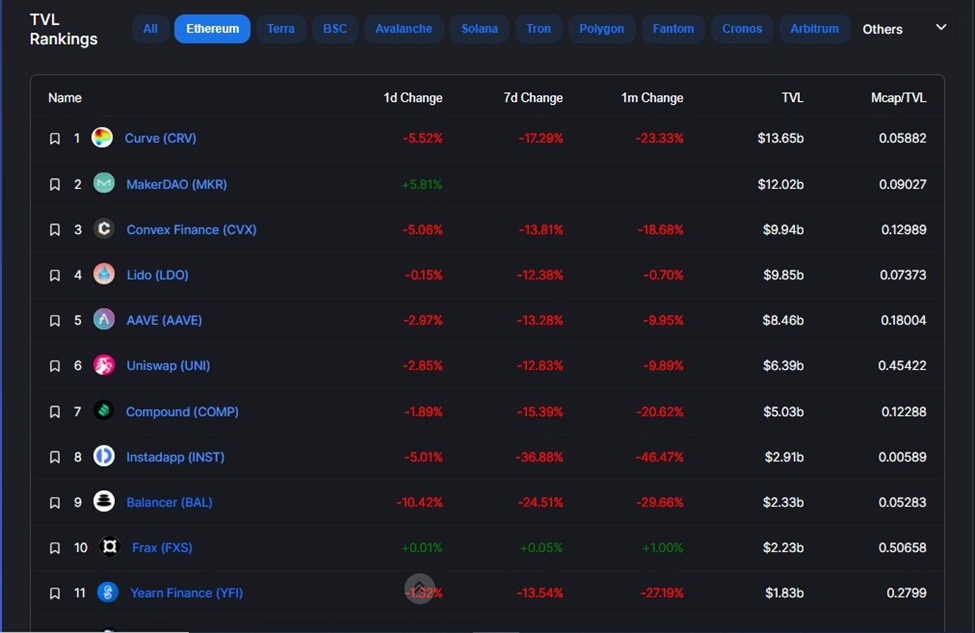Viewport: 975px width, 633px height.
Task: Click MakerDAO's +5.81% 1d change
Action: pos(422,185)
